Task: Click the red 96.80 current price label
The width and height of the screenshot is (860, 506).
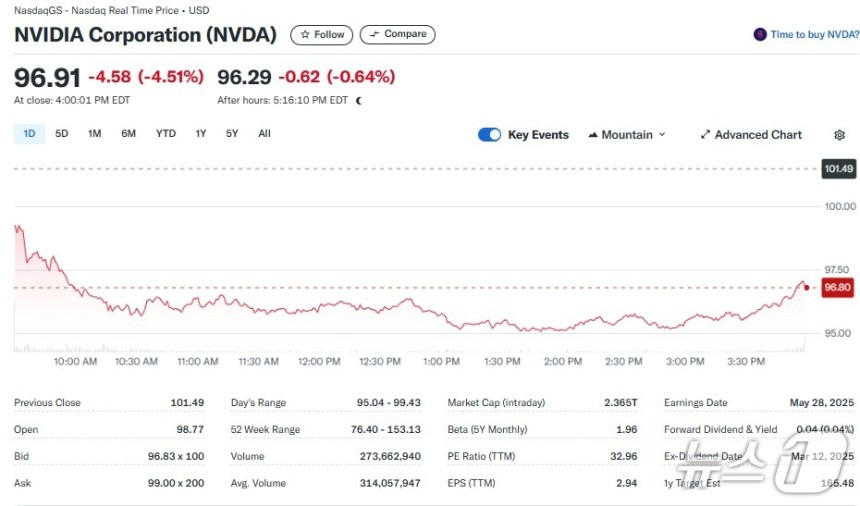Action: (x=838, y=287)
